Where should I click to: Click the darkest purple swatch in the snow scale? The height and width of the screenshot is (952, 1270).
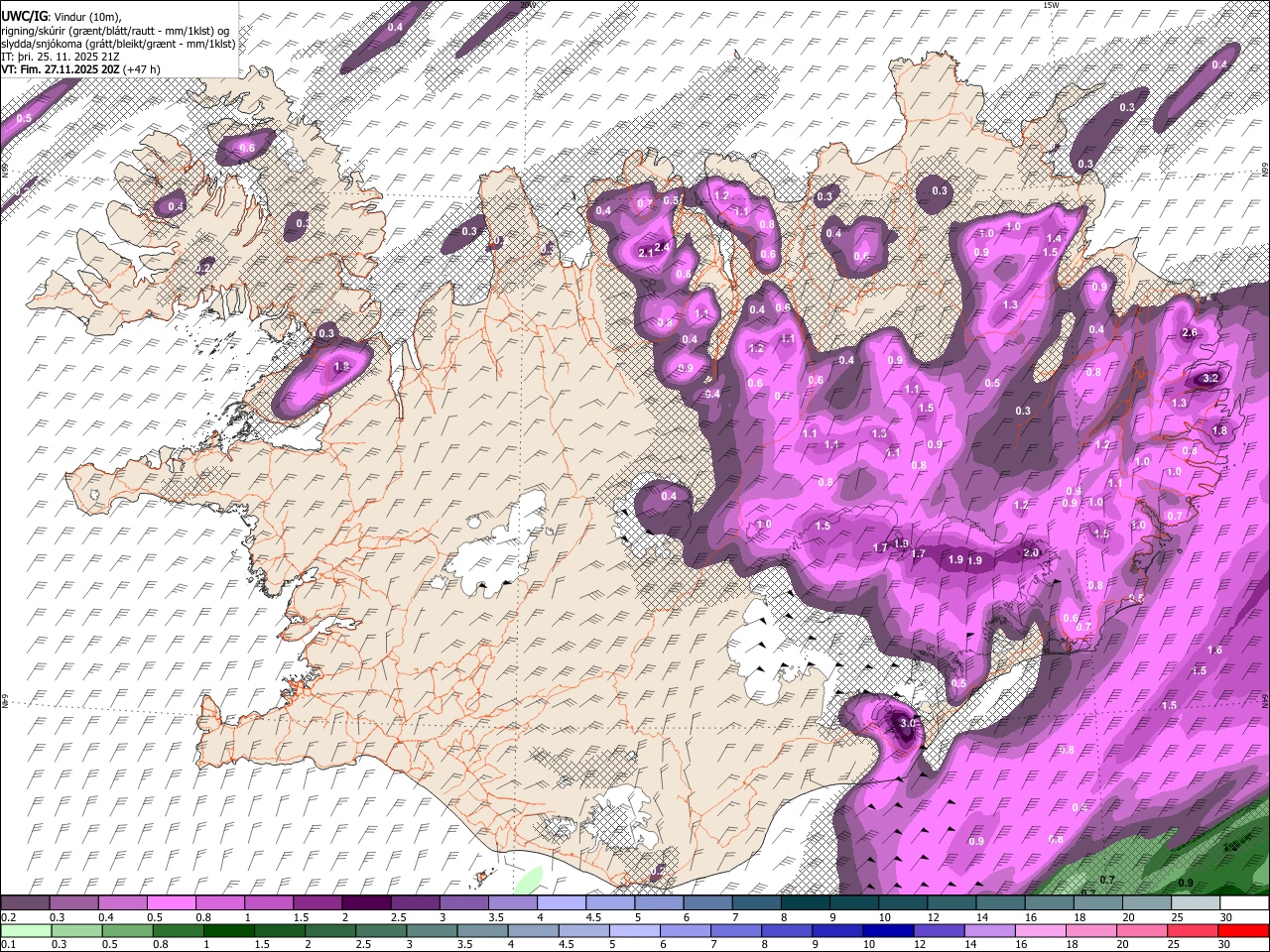pyautogui.click(x=366, y=903)
